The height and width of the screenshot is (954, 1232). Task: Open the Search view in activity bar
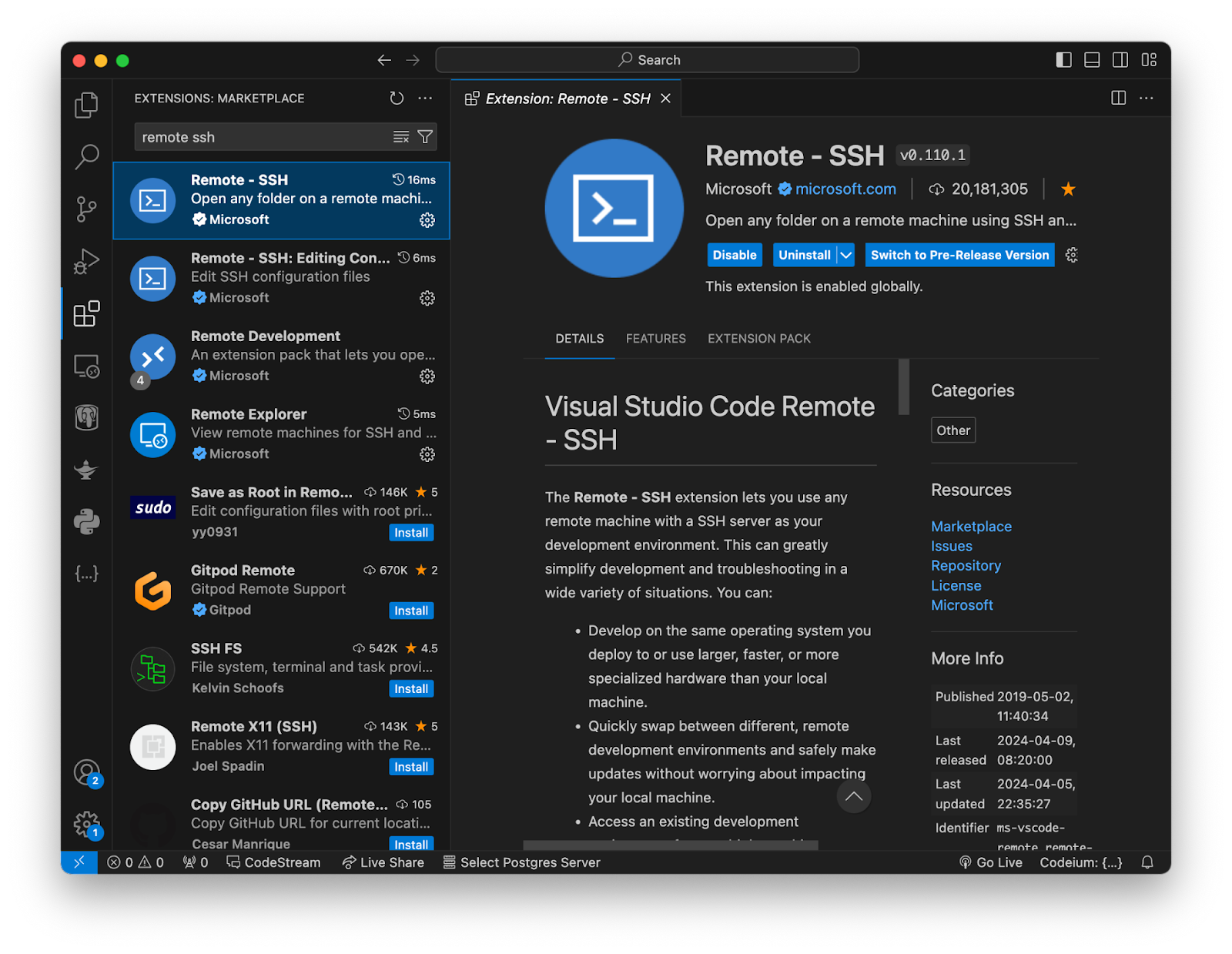tap(86, 157)
